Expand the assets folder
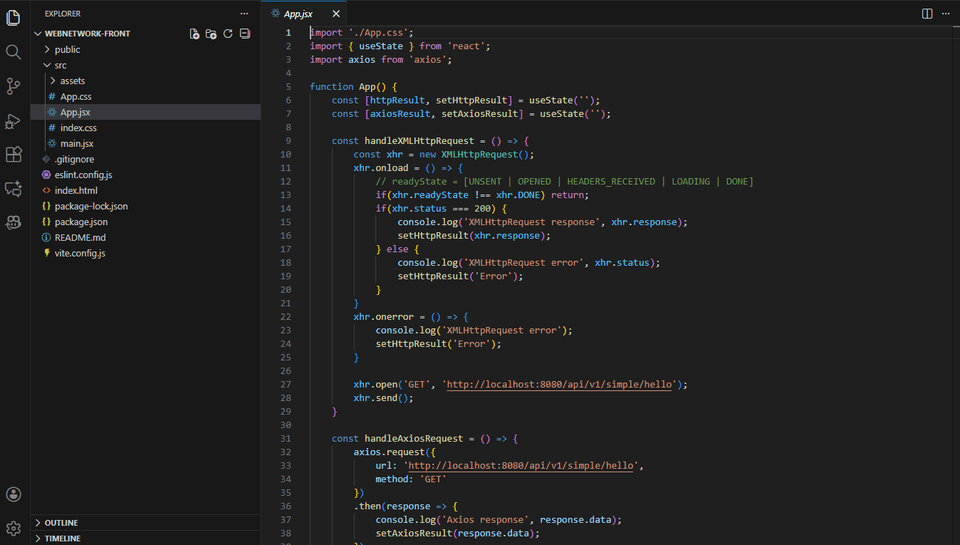 [x=72, y=81]
